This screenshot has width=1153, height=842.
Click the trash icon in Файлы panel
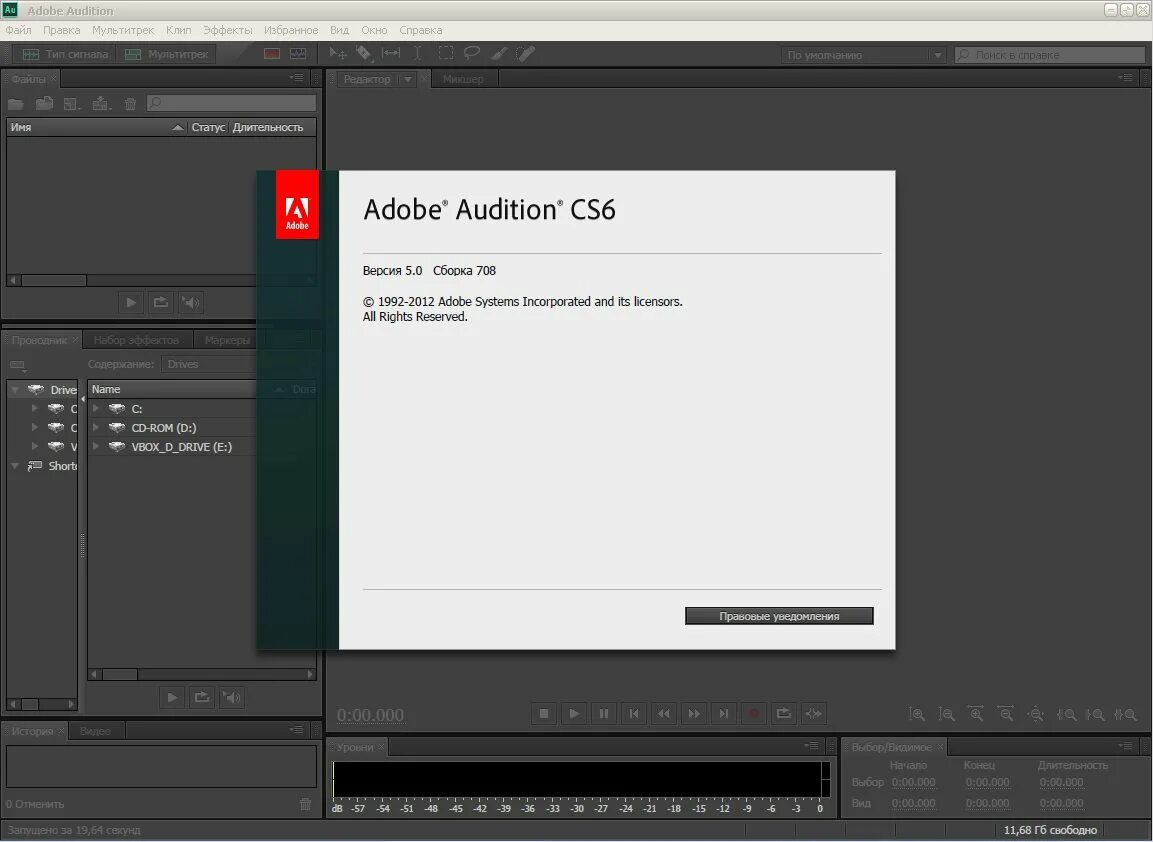[130, 104]
